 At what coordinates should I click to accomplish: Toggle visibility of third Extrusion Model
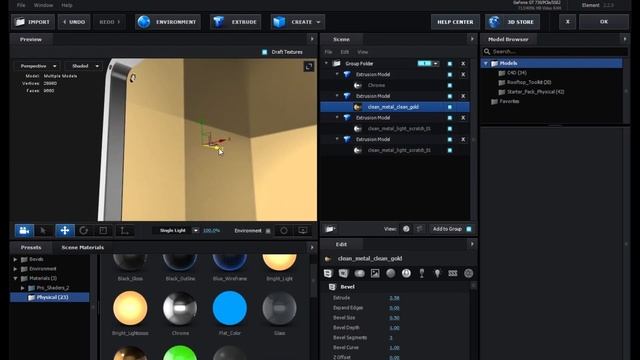[x=450, y=118]
